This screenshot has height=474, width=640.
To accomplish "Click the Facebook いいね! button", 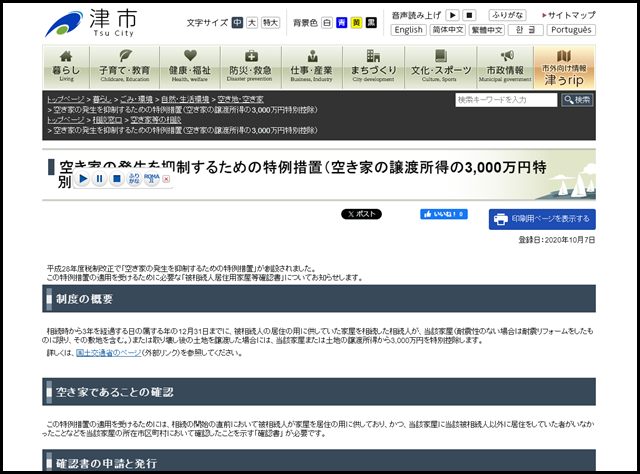I will pos(444,214).
